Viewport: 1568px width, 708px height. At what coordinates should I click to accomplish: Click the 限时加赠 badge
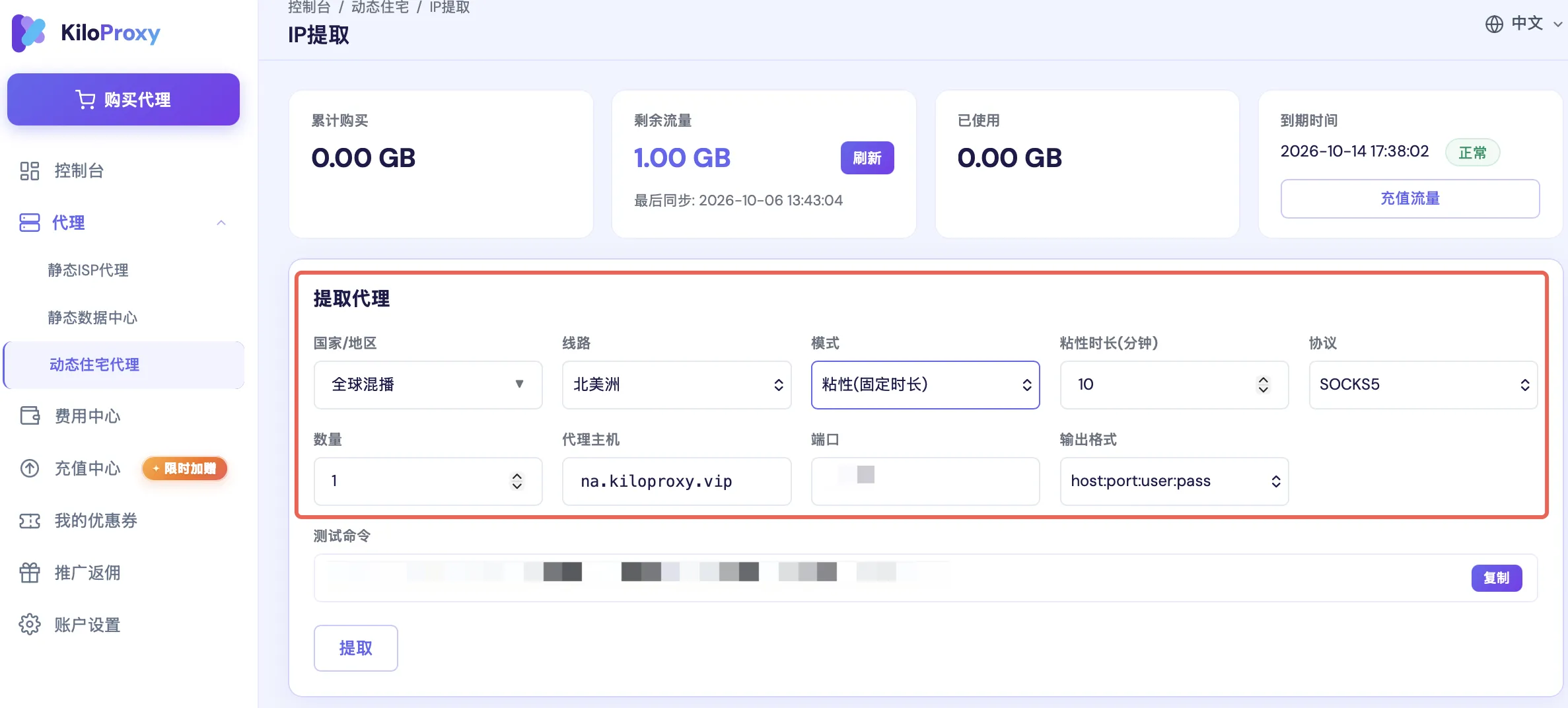point(185,468)
